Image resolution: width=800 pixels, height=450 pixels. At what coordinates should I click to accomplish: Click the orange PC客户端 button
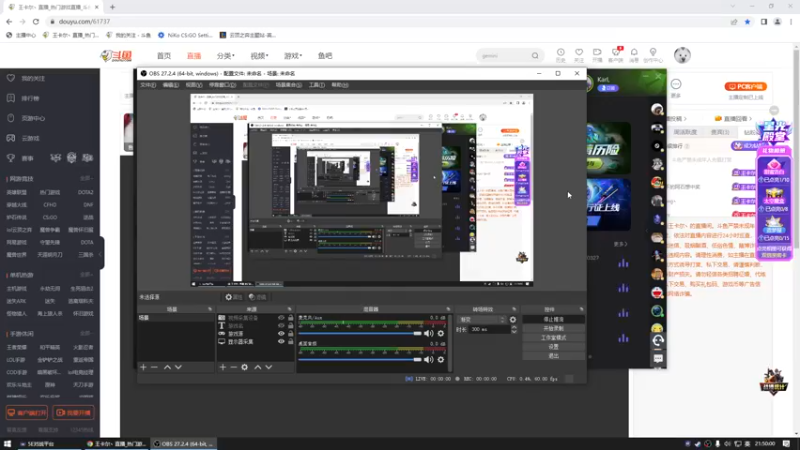click(745, 87)
